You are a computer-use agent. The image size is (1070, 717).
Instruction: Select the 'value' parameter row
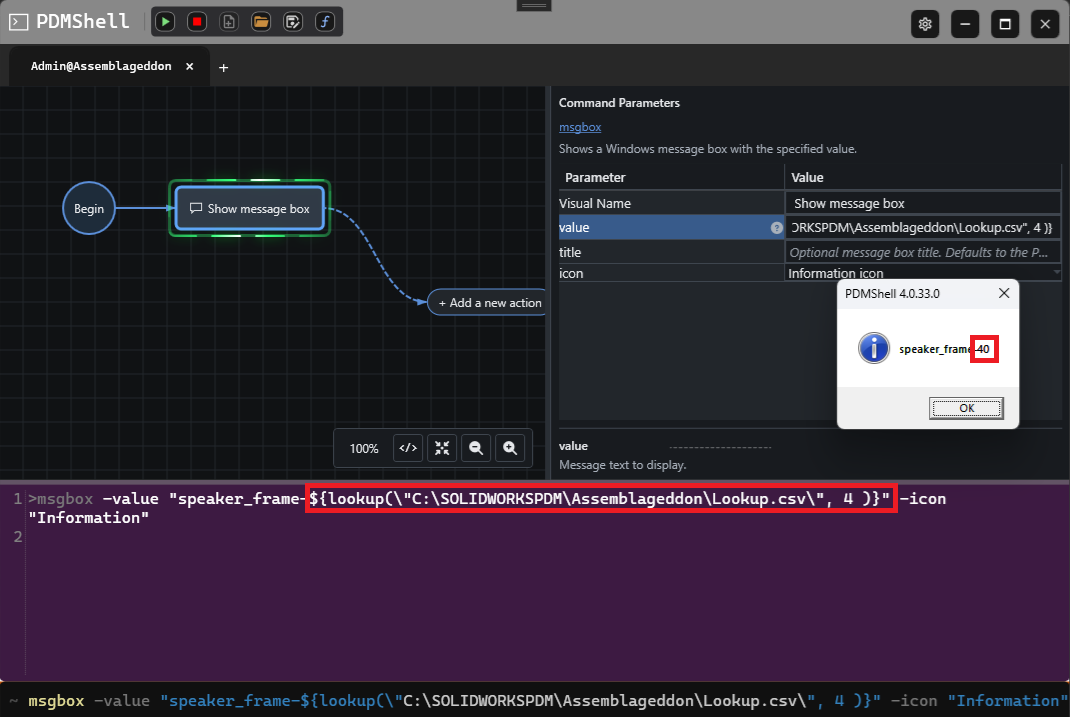[671, 227]
